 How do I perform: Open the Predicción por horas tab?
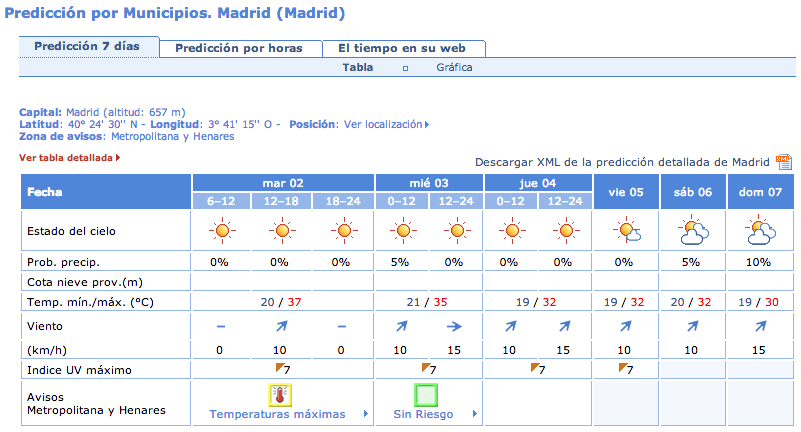(241, 49)
